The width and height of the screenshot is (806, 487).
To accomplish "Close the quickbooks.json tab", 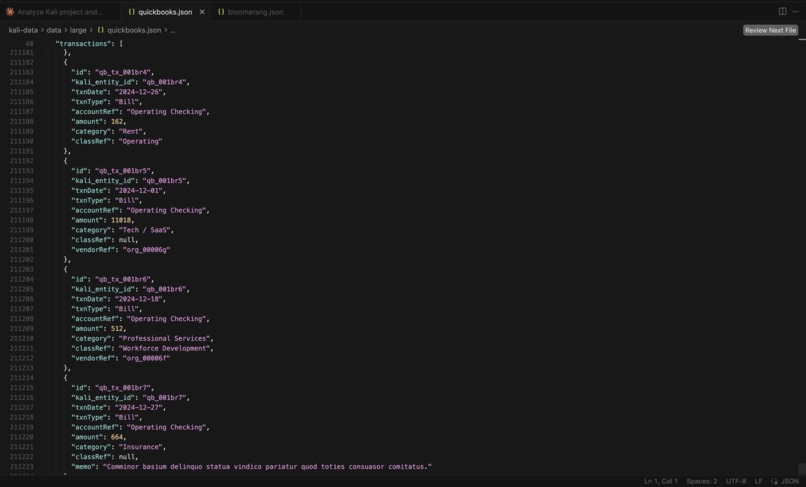I will click(x=202, y=12).
